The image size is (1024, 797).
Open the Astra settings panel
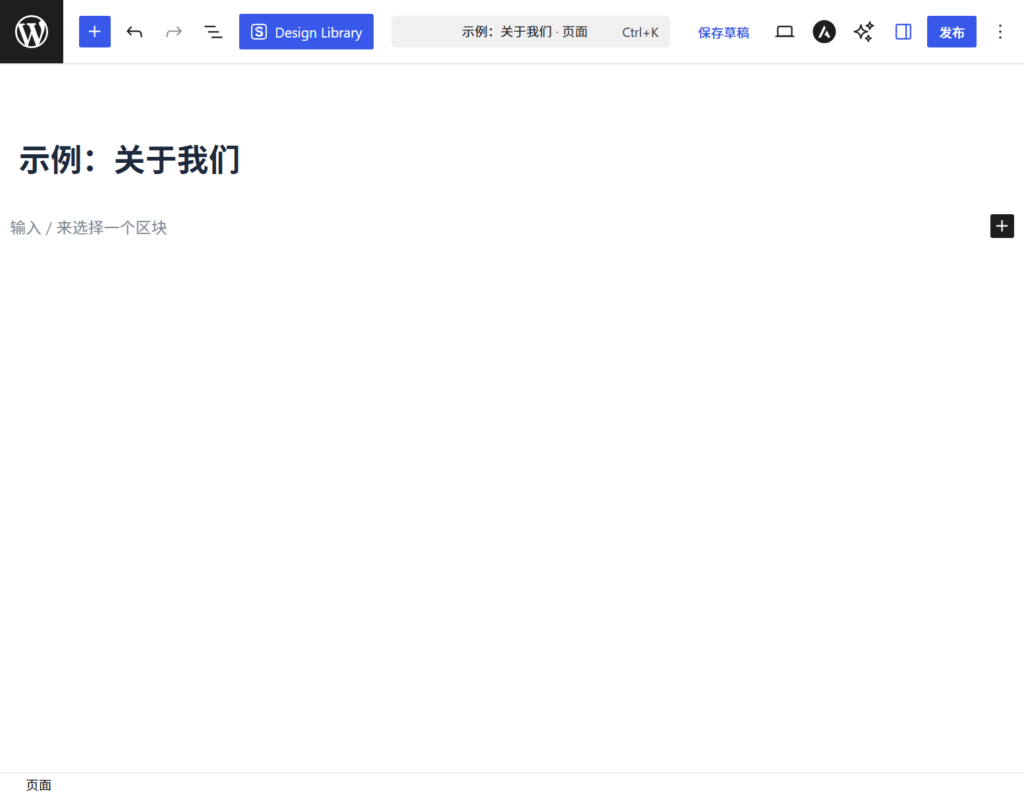pyautogui.click(x=824, y=31)
